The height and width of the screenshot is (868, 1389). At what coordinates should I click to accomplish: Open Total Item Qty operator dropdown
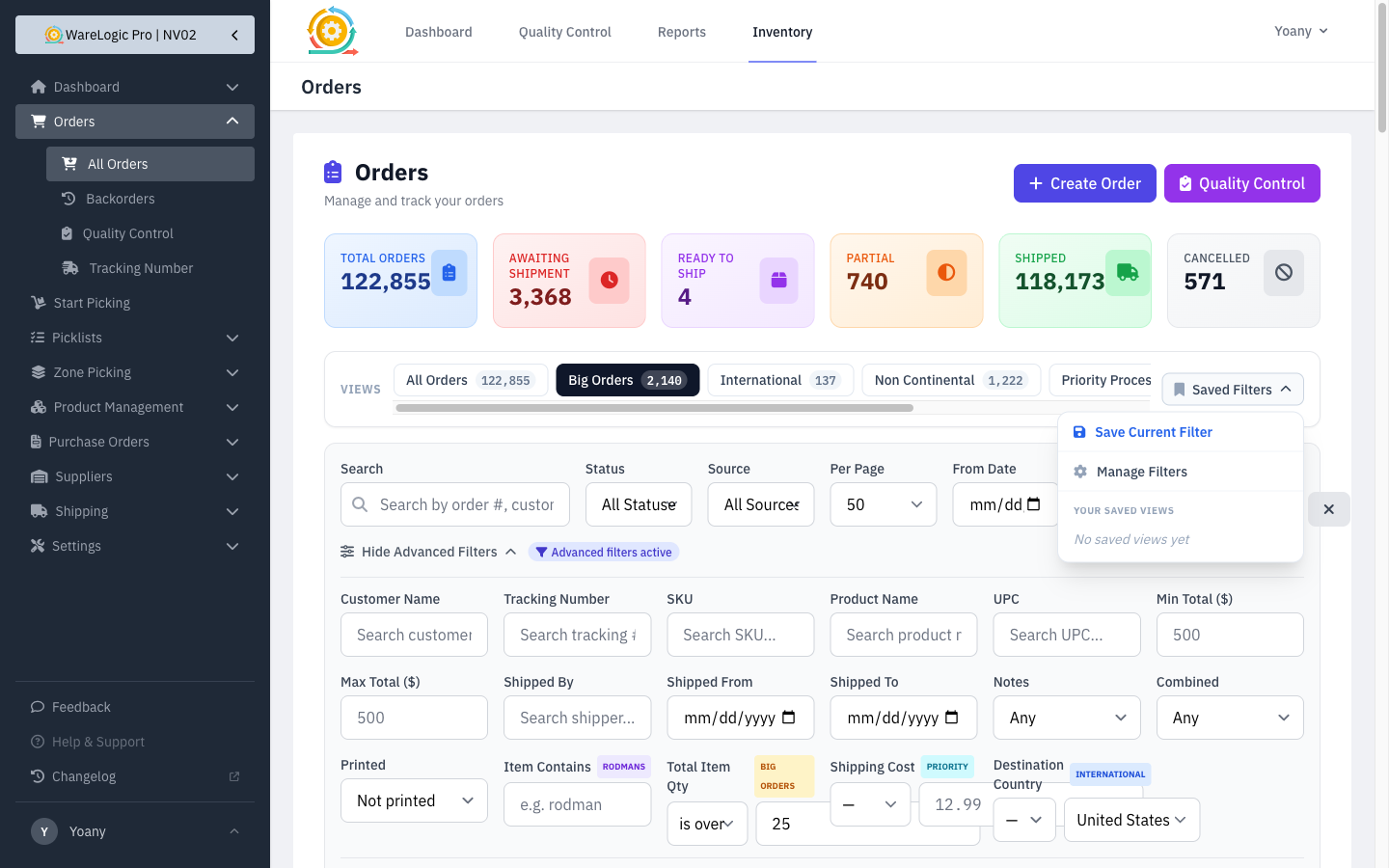tap(707, 824)
